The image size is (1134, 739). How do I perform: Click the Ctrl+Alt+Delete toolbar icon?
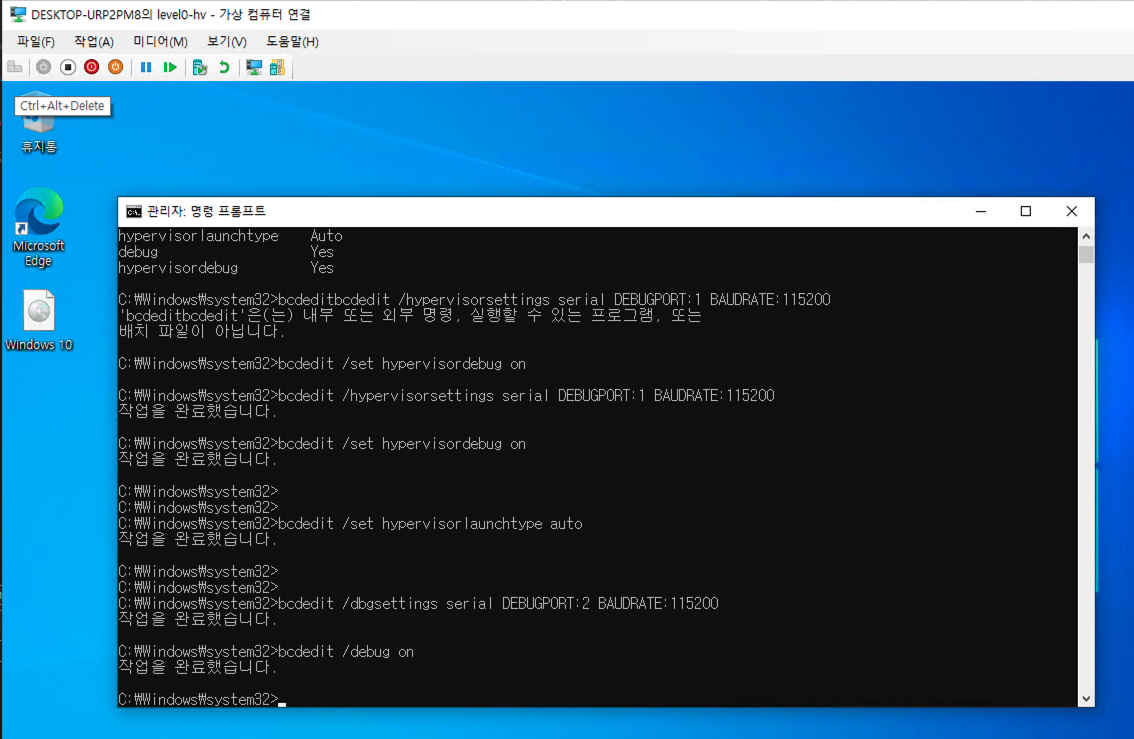pyautogui.click(x=14, y=67)
